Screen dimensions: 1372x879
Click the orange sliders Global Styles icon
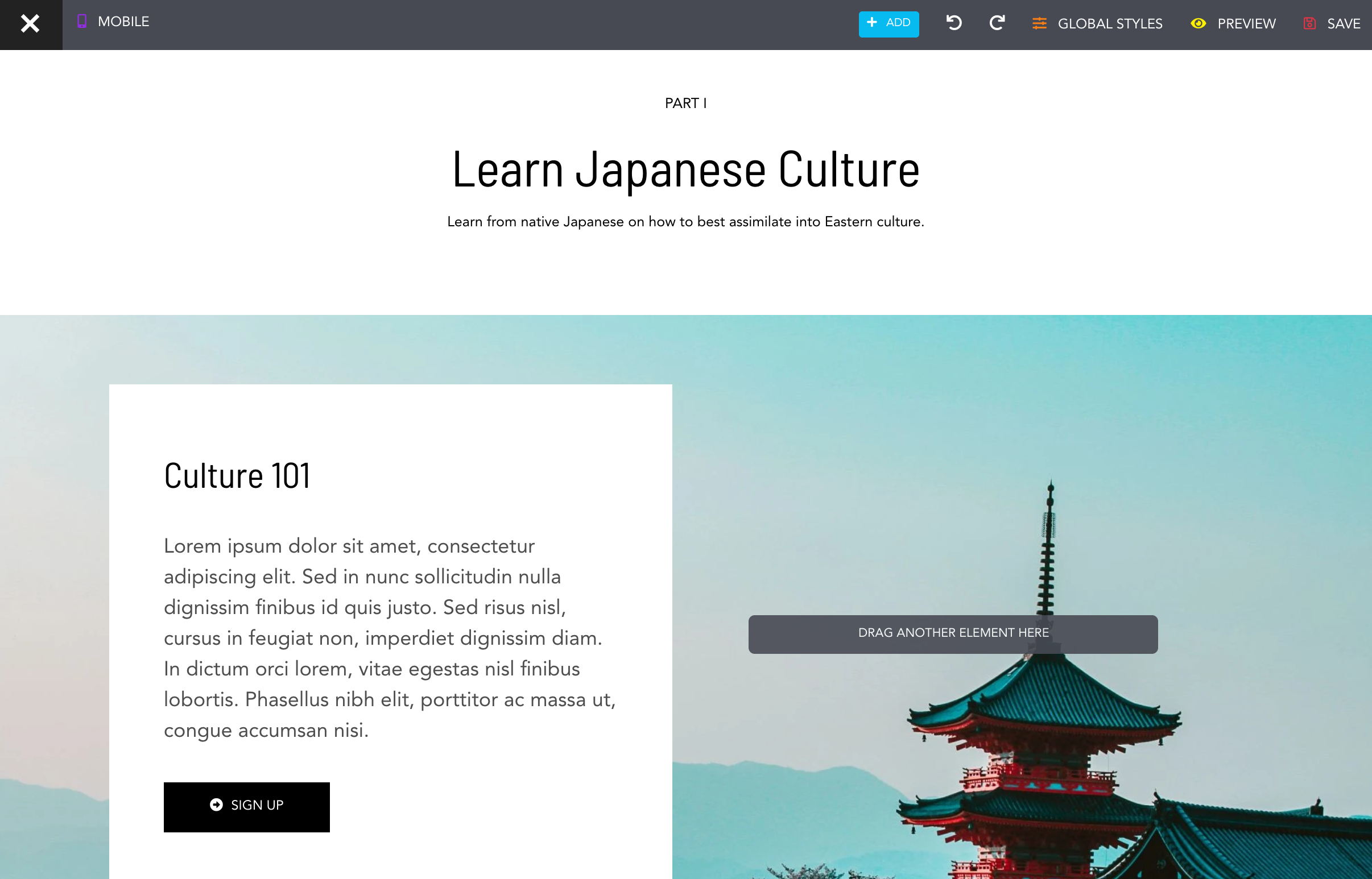coord(1039,23)
